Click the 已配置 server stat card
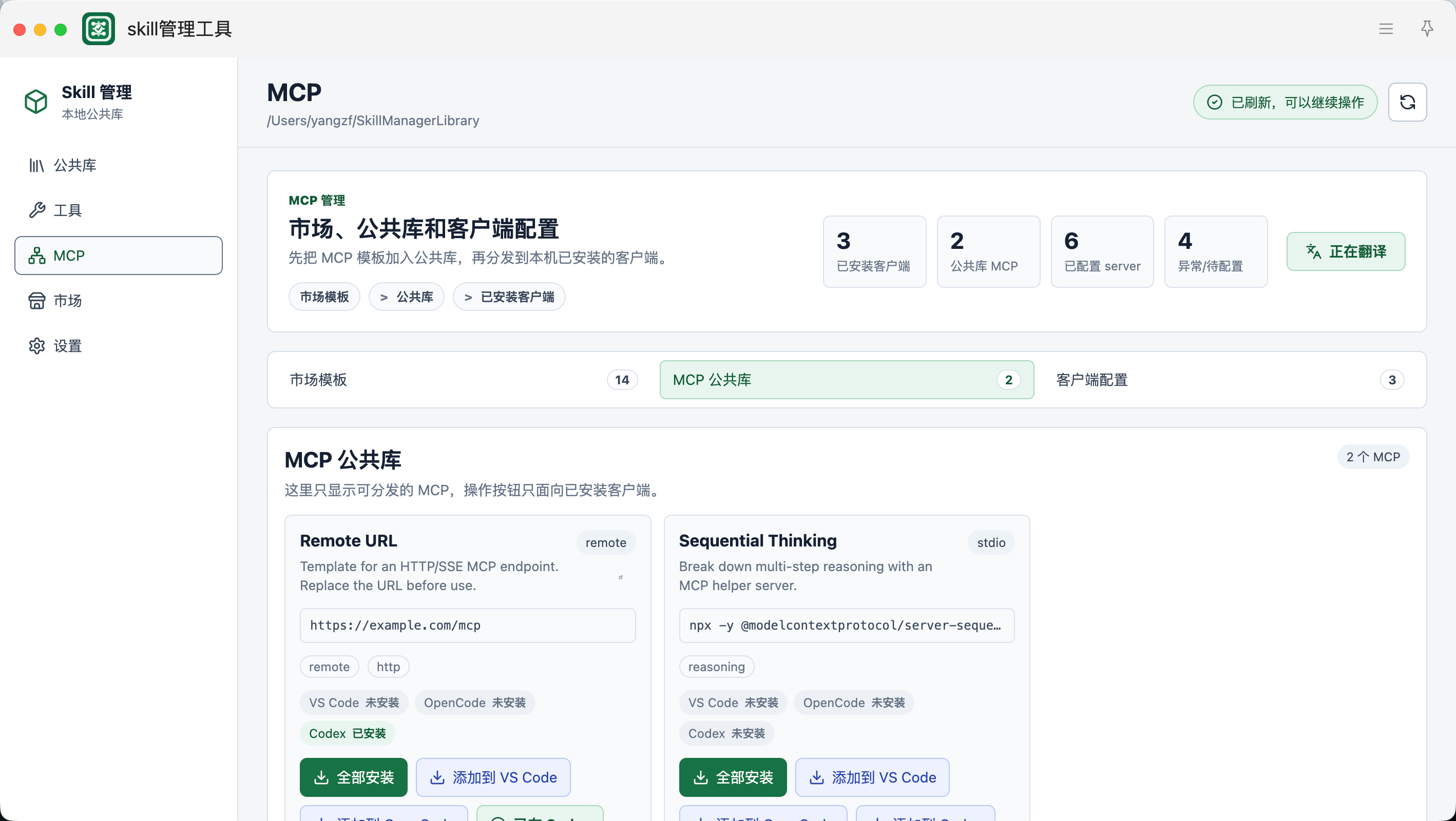Viewport: 1456px width, 821px height. click(x=1102, y=251)
